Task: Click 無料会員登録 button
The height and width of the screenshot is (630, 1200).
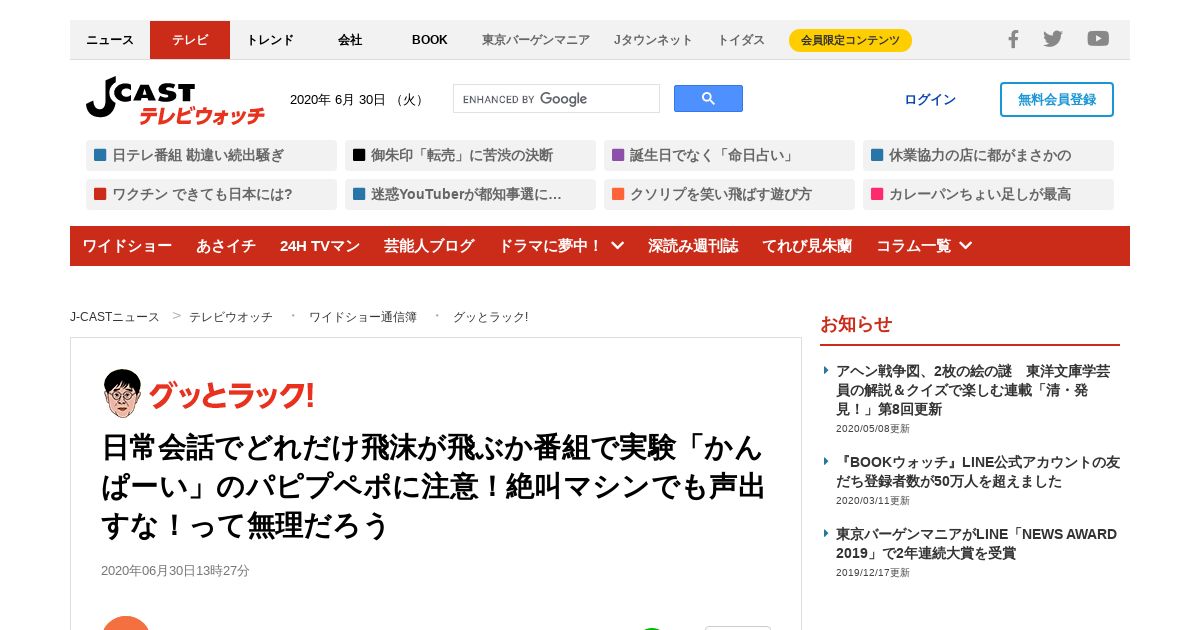Action: 1057,100
